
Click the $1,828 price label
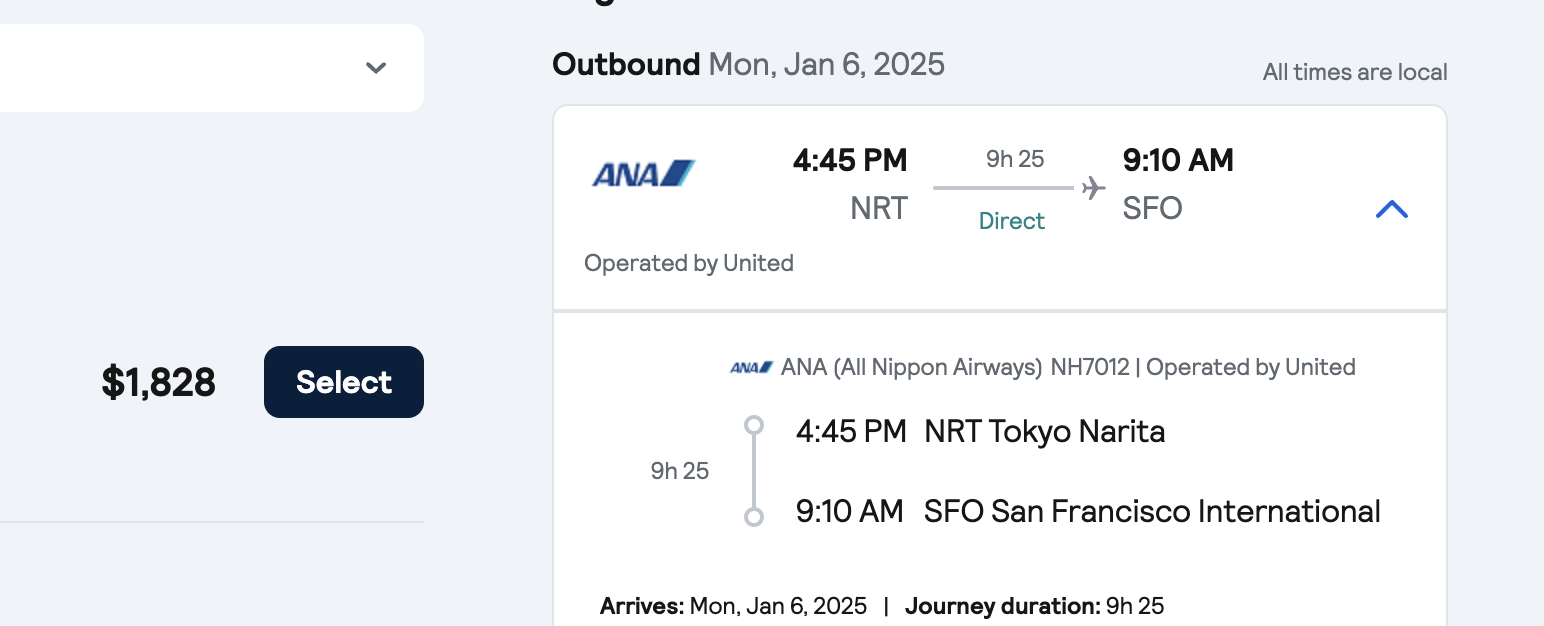(159, 382)
